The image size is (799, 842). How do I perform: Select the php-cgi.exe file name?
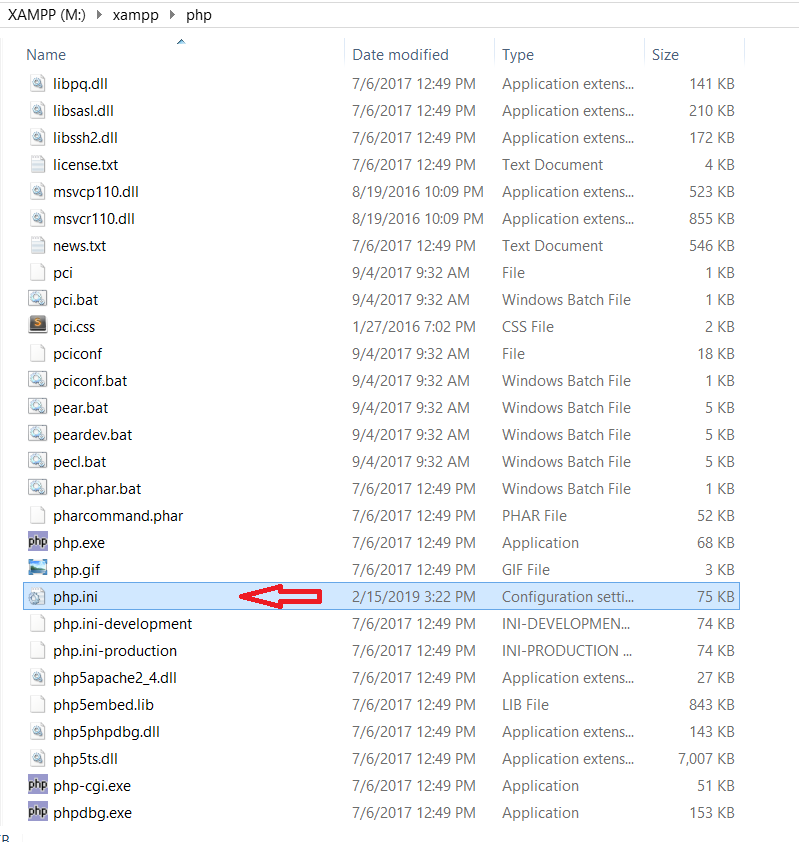click(92, 786)
